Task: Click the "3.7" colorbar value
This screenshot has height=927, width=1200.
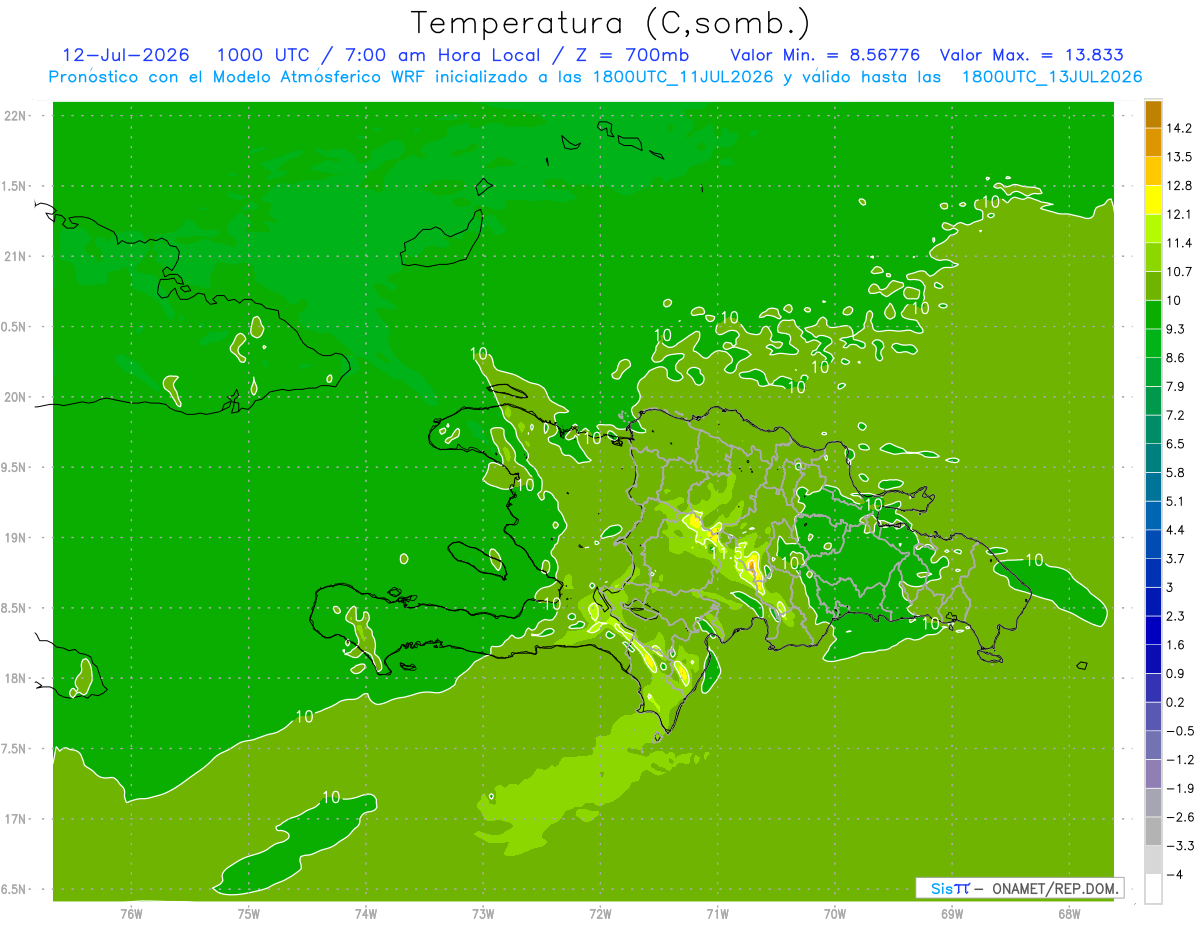Action: point(1176,559)
